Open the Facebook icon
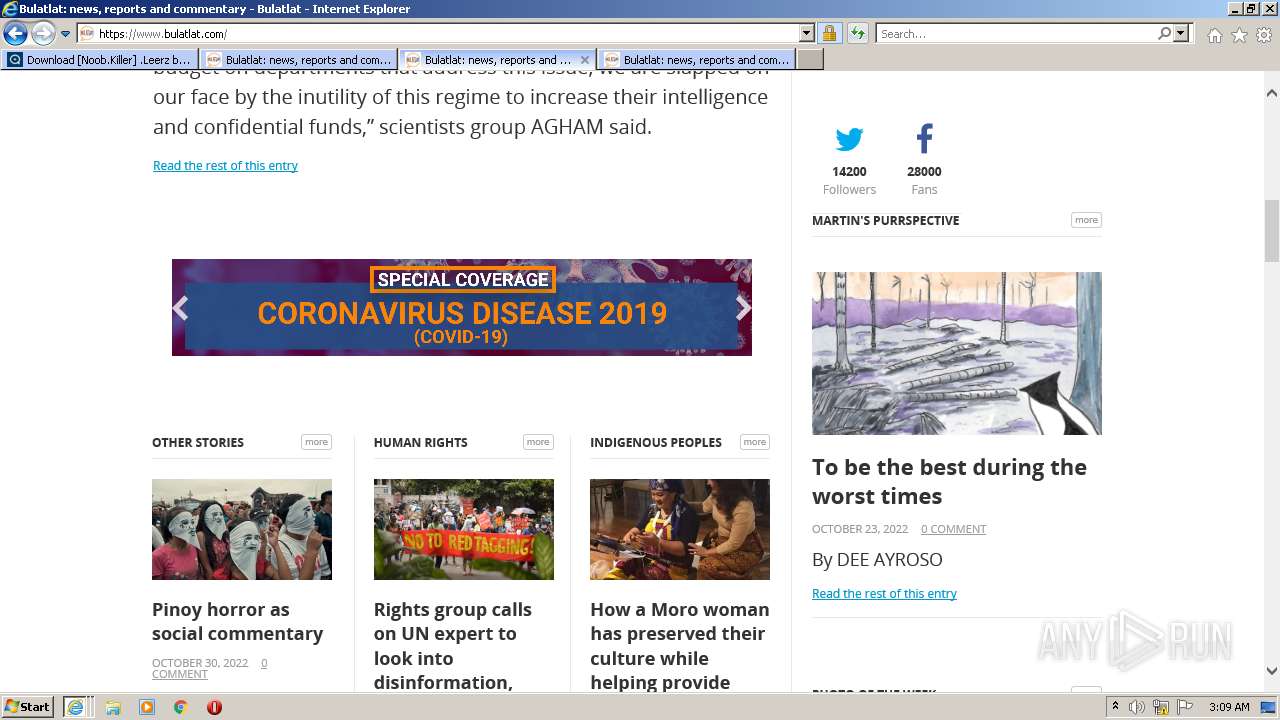 point(924,139)
